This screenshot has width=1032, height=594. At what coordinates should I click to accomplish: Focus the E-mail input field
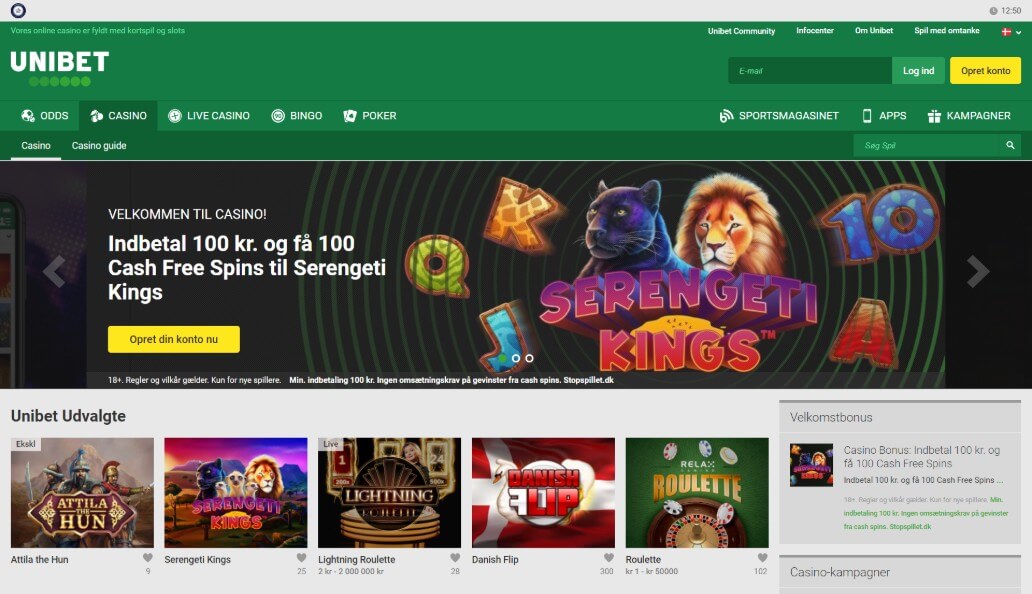[810, 70]
